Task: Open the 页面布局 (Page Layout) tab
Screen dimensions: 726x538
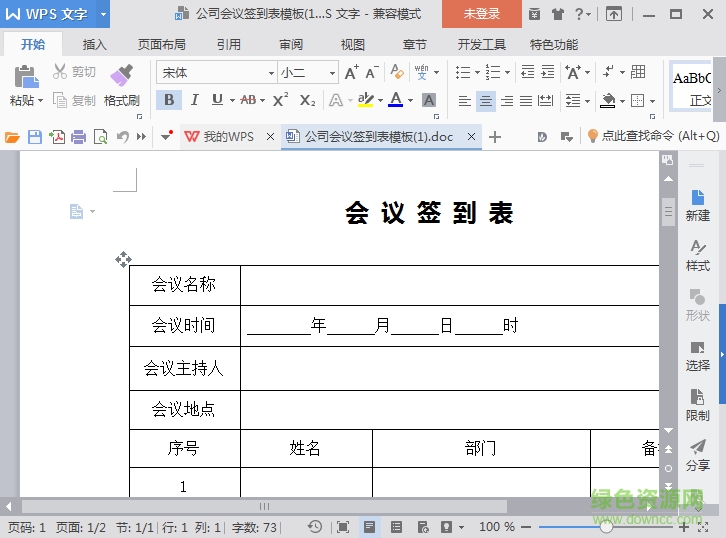Action: [161, 45]
